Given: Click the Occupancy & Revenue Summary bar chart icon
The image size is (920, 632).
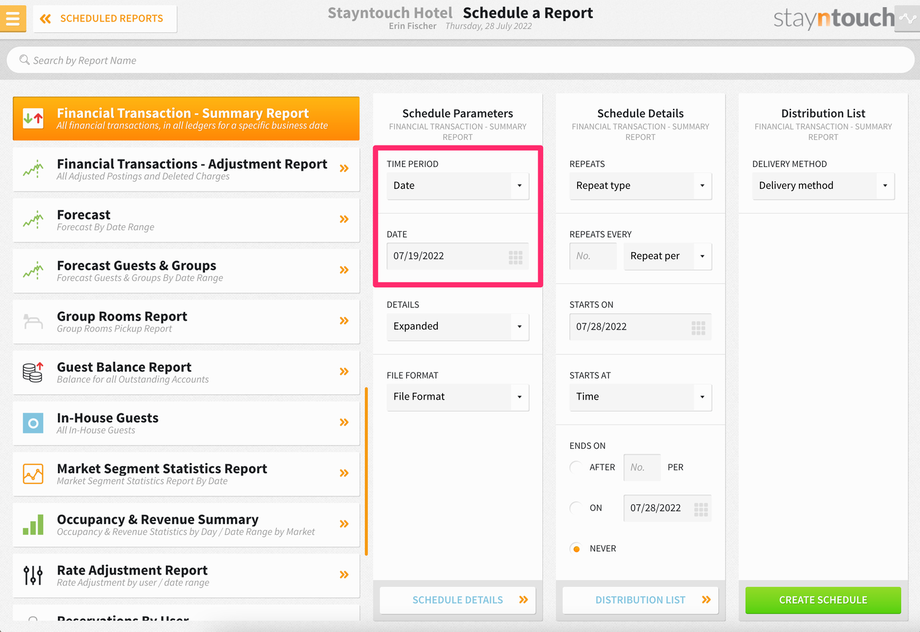Looking at the screenshot, I should [x=33, y=524].
